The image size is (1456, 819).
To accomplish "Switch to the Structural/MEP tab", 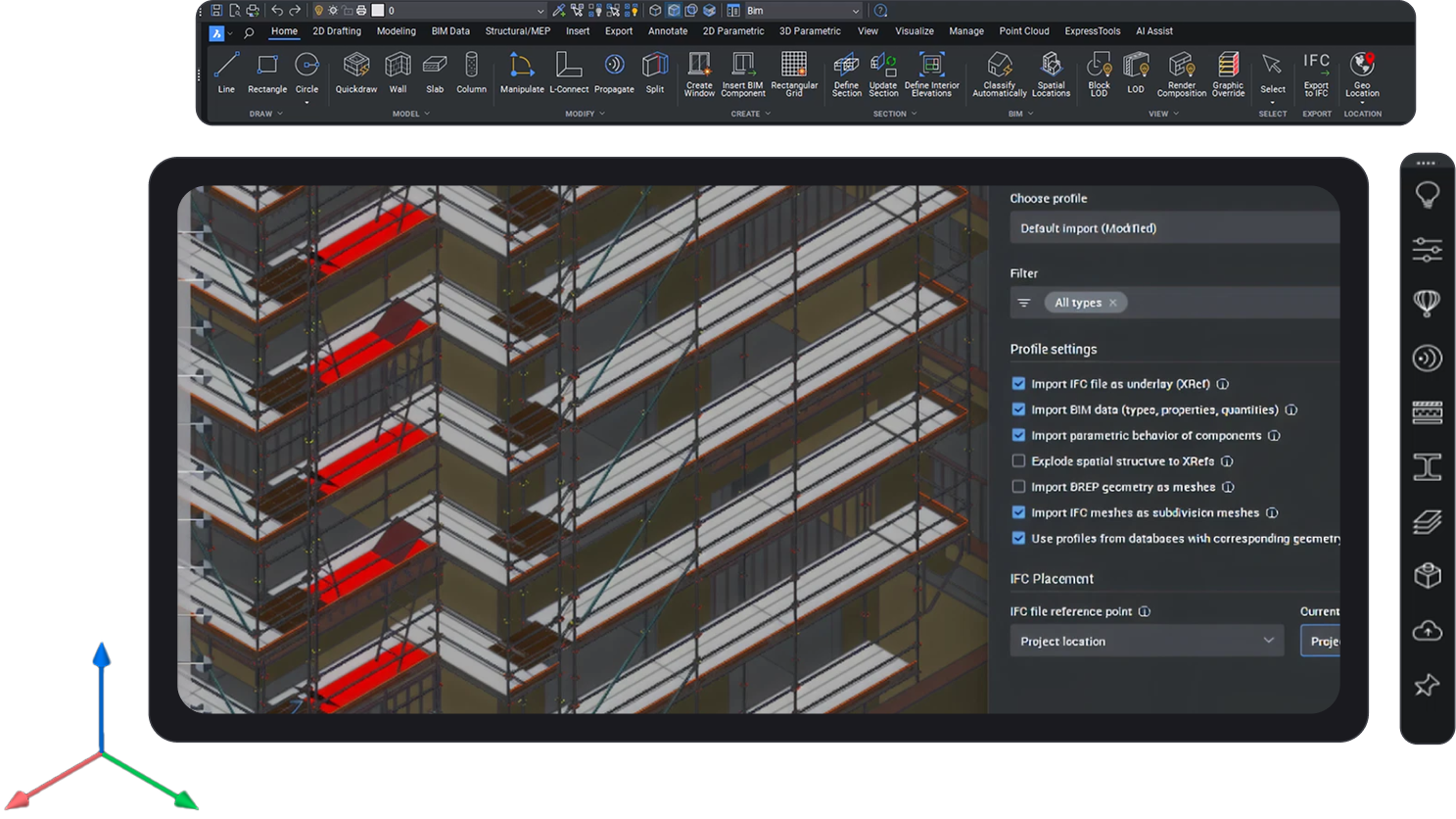I will pyautogui.click(x=517, y=31).
